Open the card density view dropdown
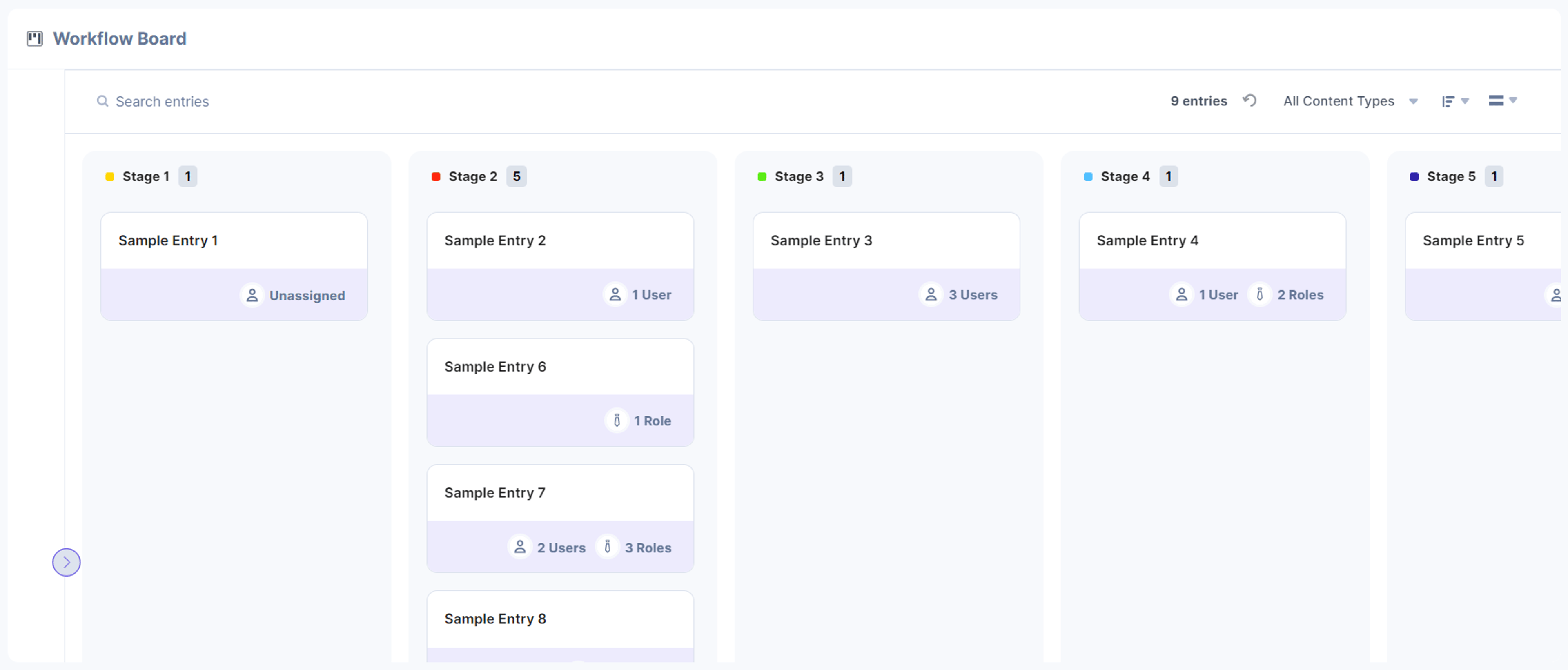 tap(1502, 100)
